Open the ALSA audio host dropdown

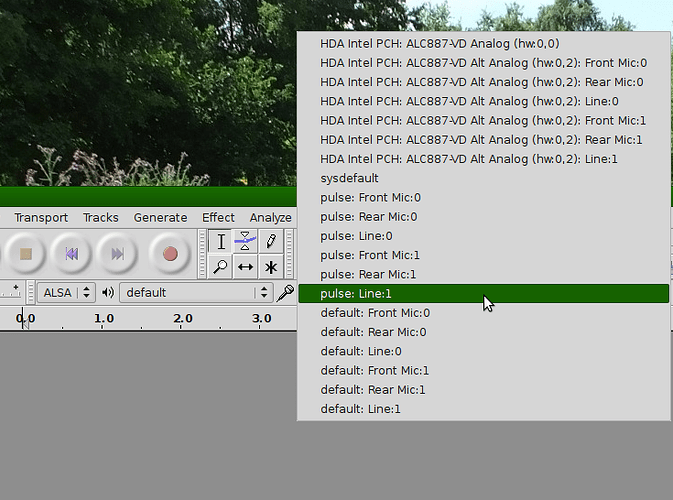point(66,293)
